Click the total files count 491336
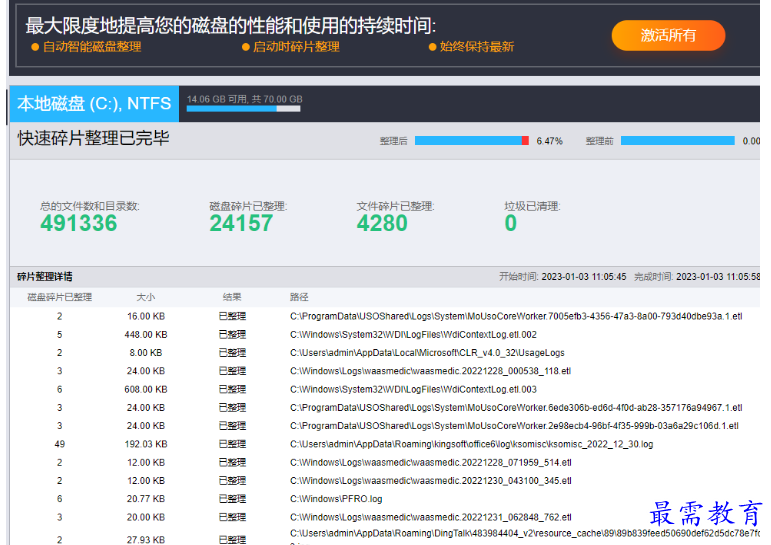This screenshot has width=771, height=545. click(x=79, y=223)
